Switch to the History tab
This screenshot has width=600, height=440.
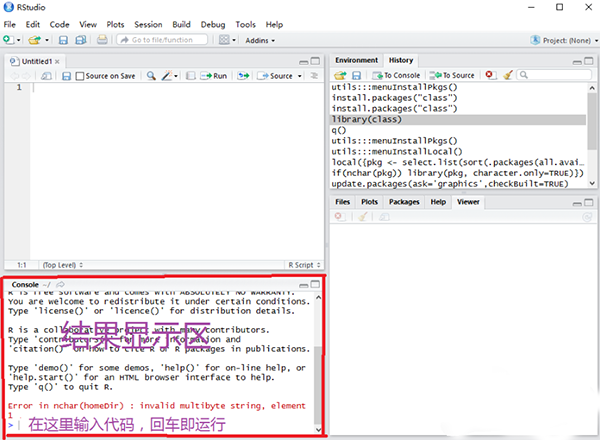[401, 60]
